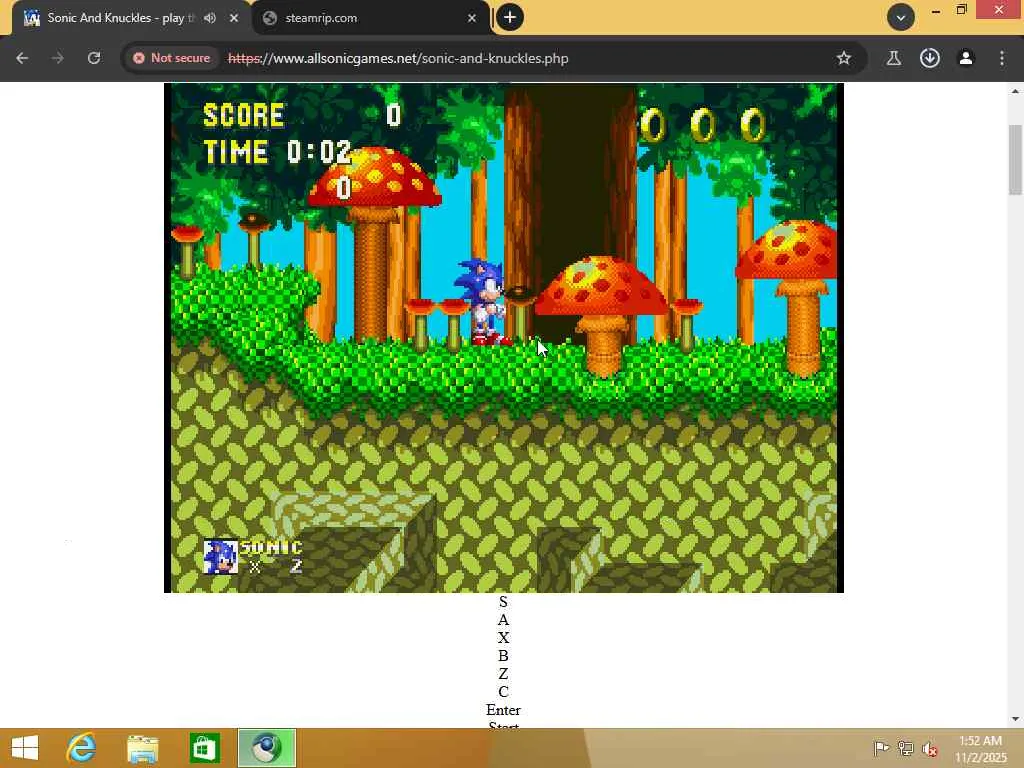The height and width of the screenshot is (768, 1024).
Task: Click the Sonic game canvas
Action: 504,338
